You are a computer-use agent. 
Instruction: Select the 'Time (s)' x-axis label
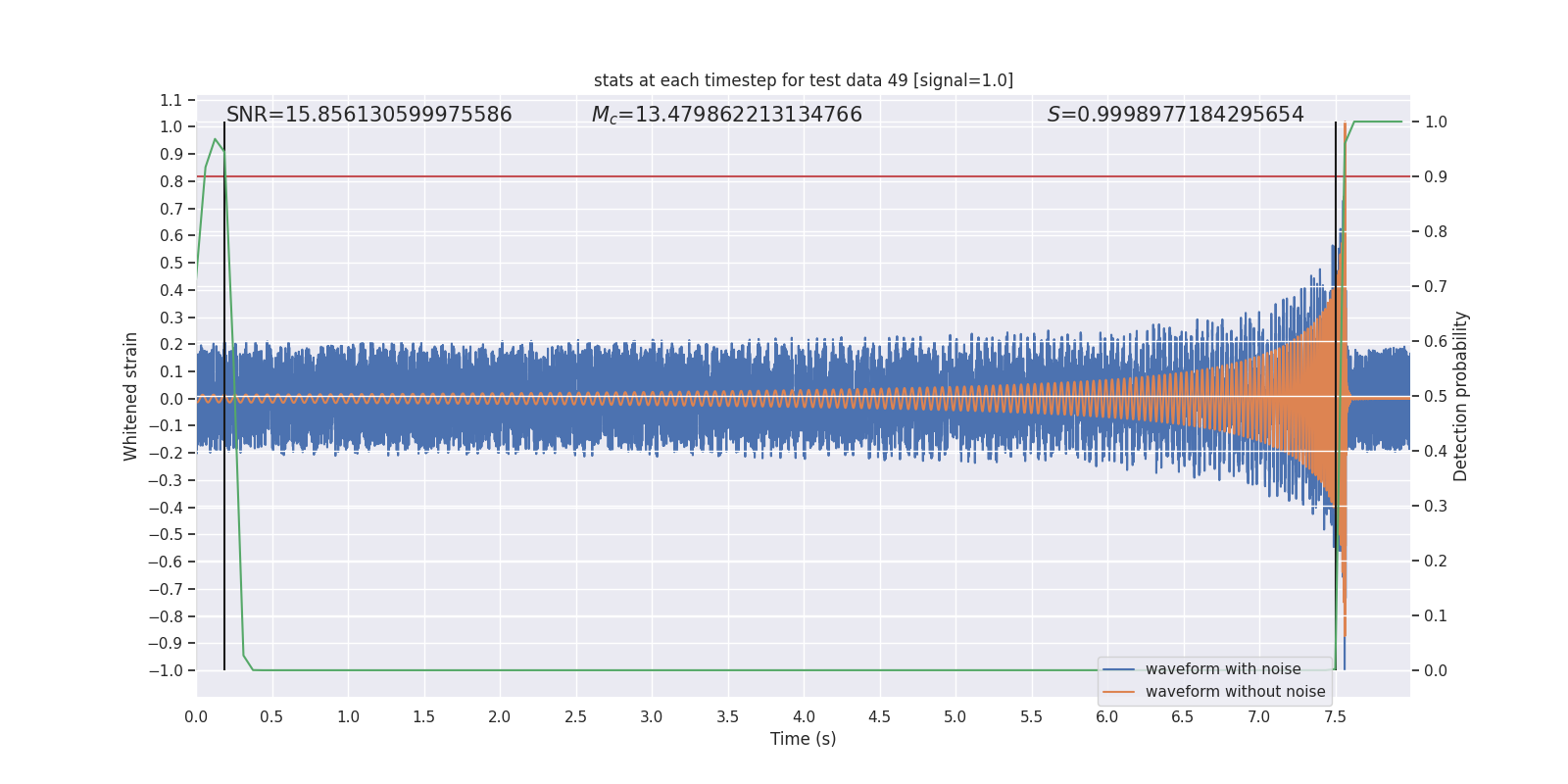804,739
